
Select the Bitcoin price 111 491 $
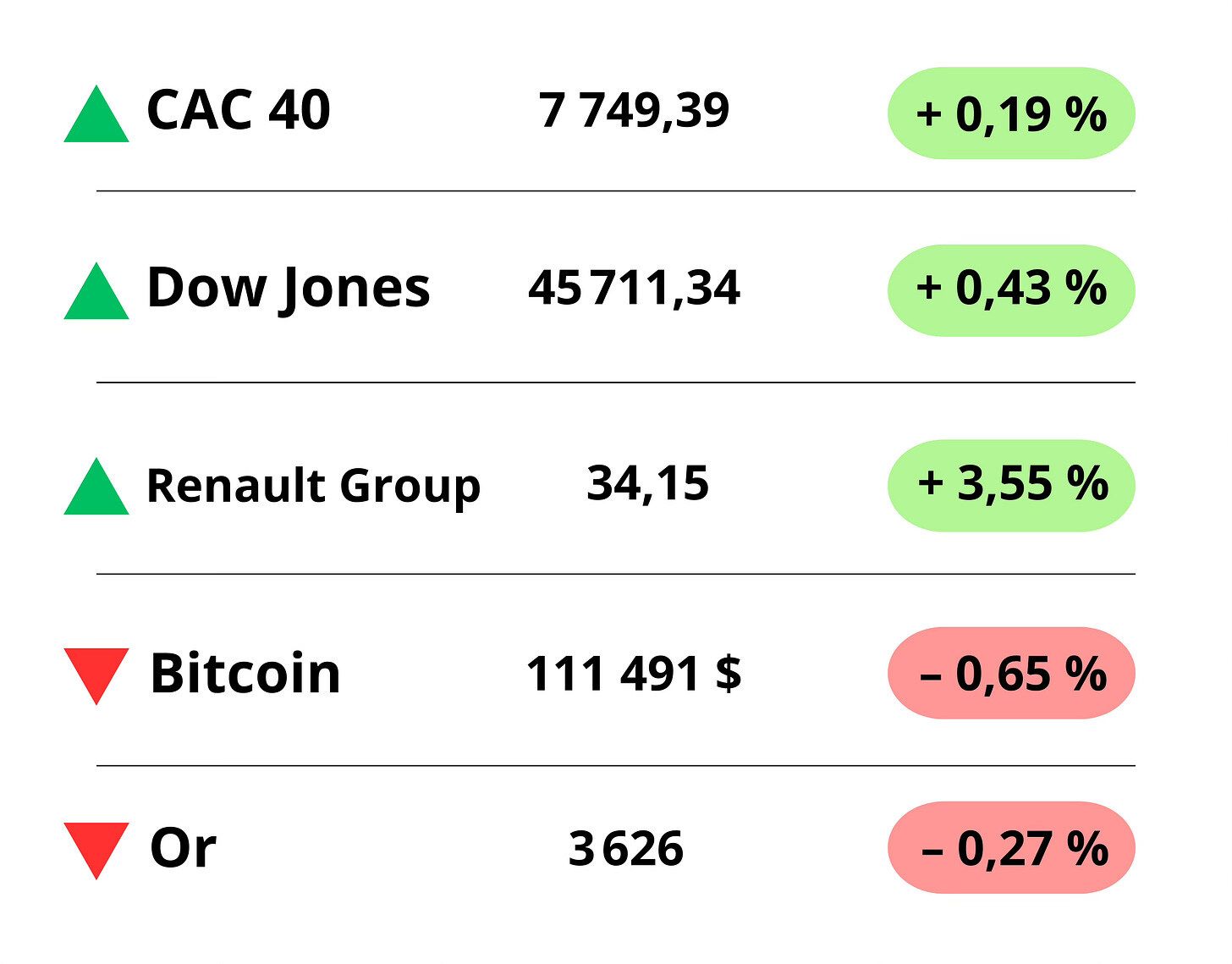pyautogui.click(x=634, y=674)
